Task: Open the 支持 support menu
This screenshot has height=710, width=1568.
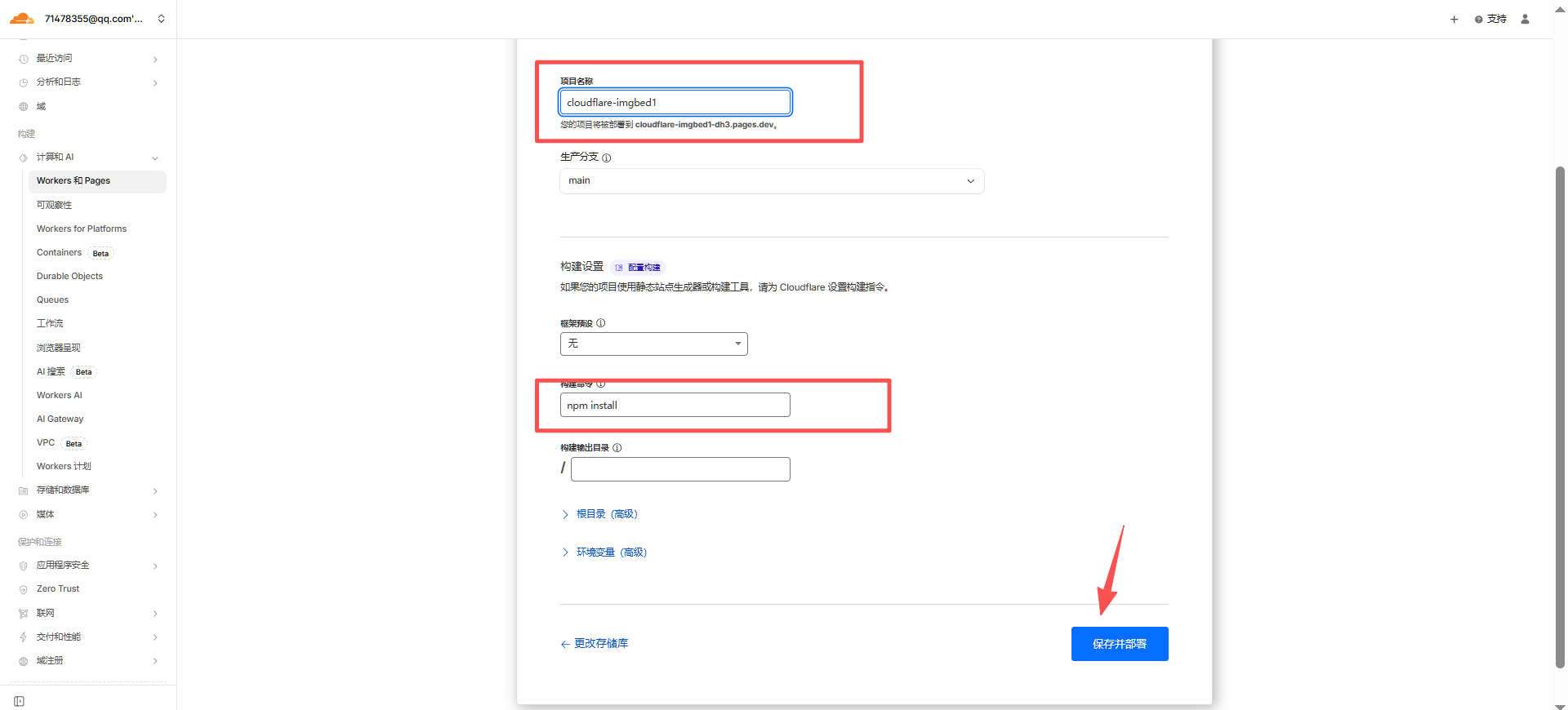Action: tap(1490, 19)
